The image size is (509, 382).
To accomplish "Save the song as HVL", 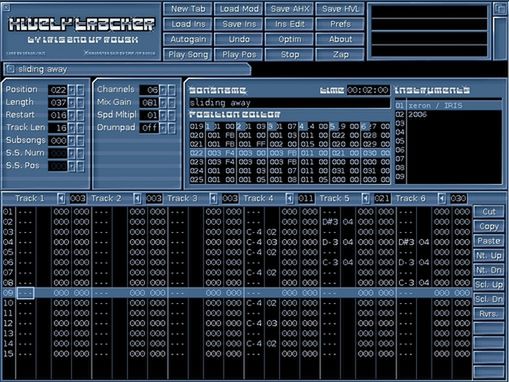I will 340,9.
